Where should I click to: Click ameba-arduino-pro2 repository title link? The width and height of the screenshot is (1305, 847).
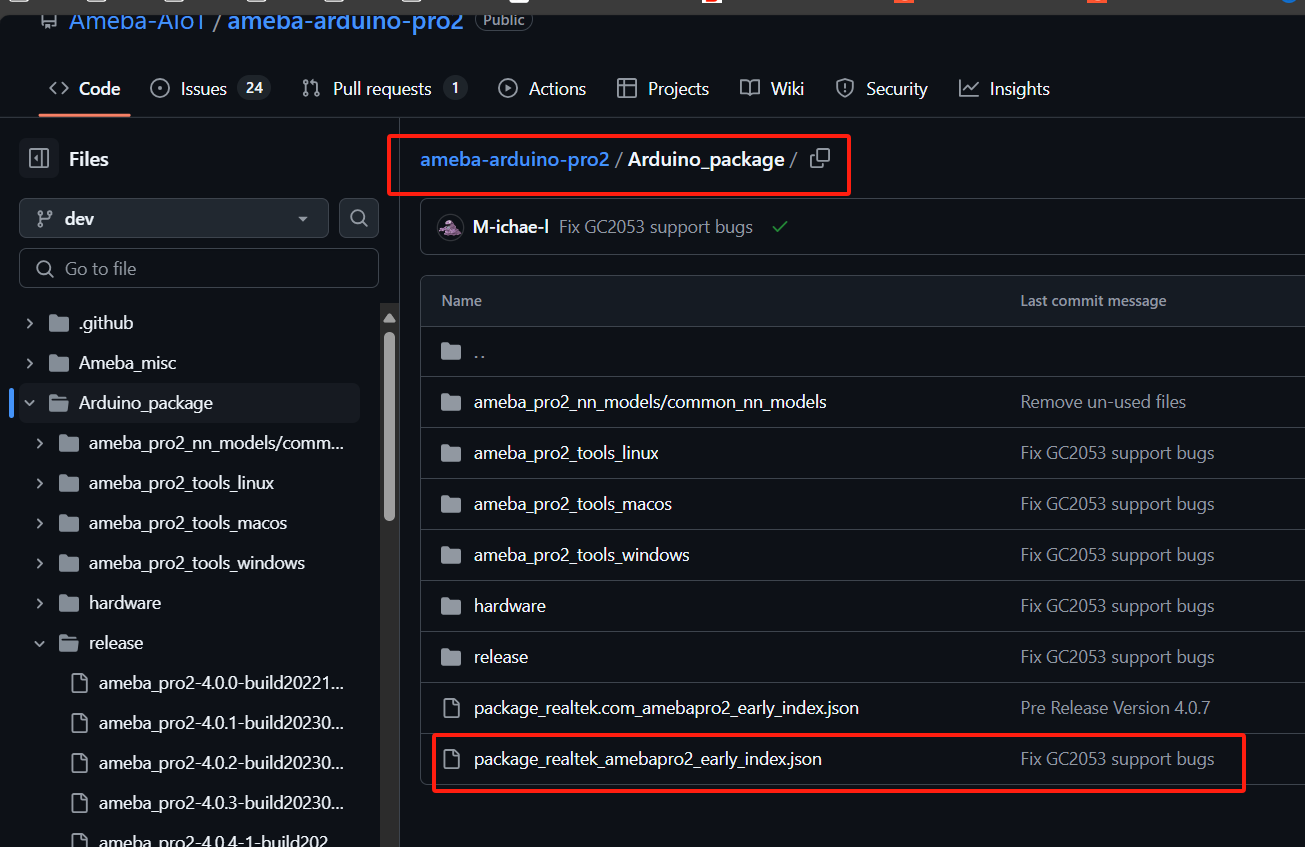[x=345, y=19]
